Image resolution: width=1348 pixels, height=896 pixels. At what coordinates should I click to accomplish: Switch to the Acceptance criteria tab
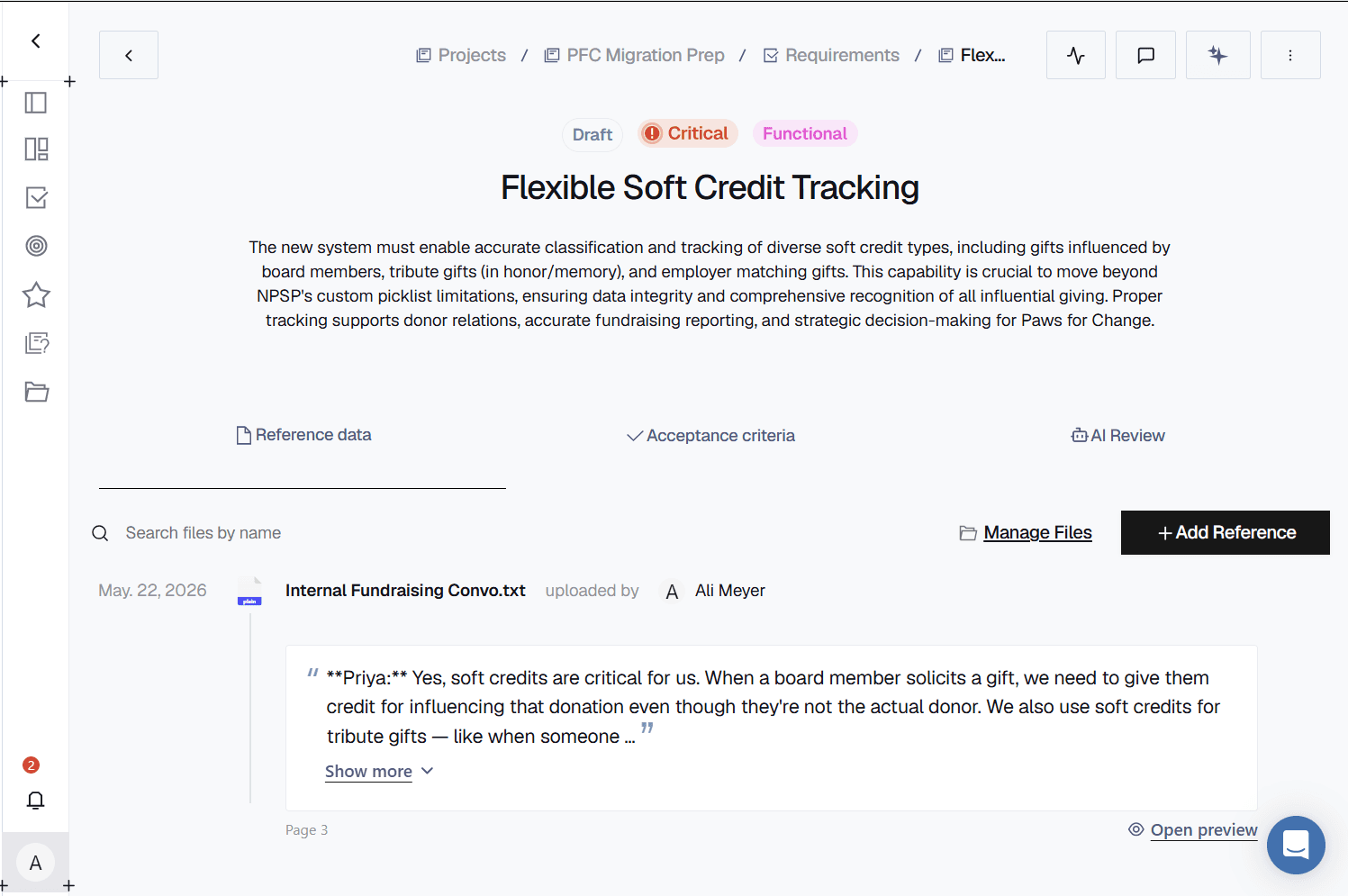point(710,436)
